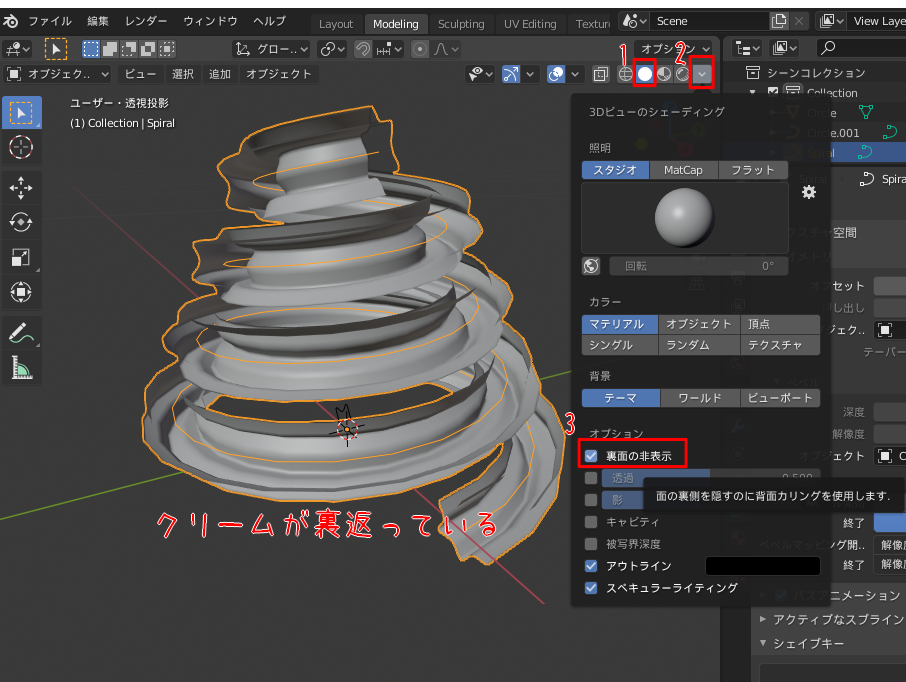Select the Move tool
This screenshot has height=682, width=906.
click(21, 188)
